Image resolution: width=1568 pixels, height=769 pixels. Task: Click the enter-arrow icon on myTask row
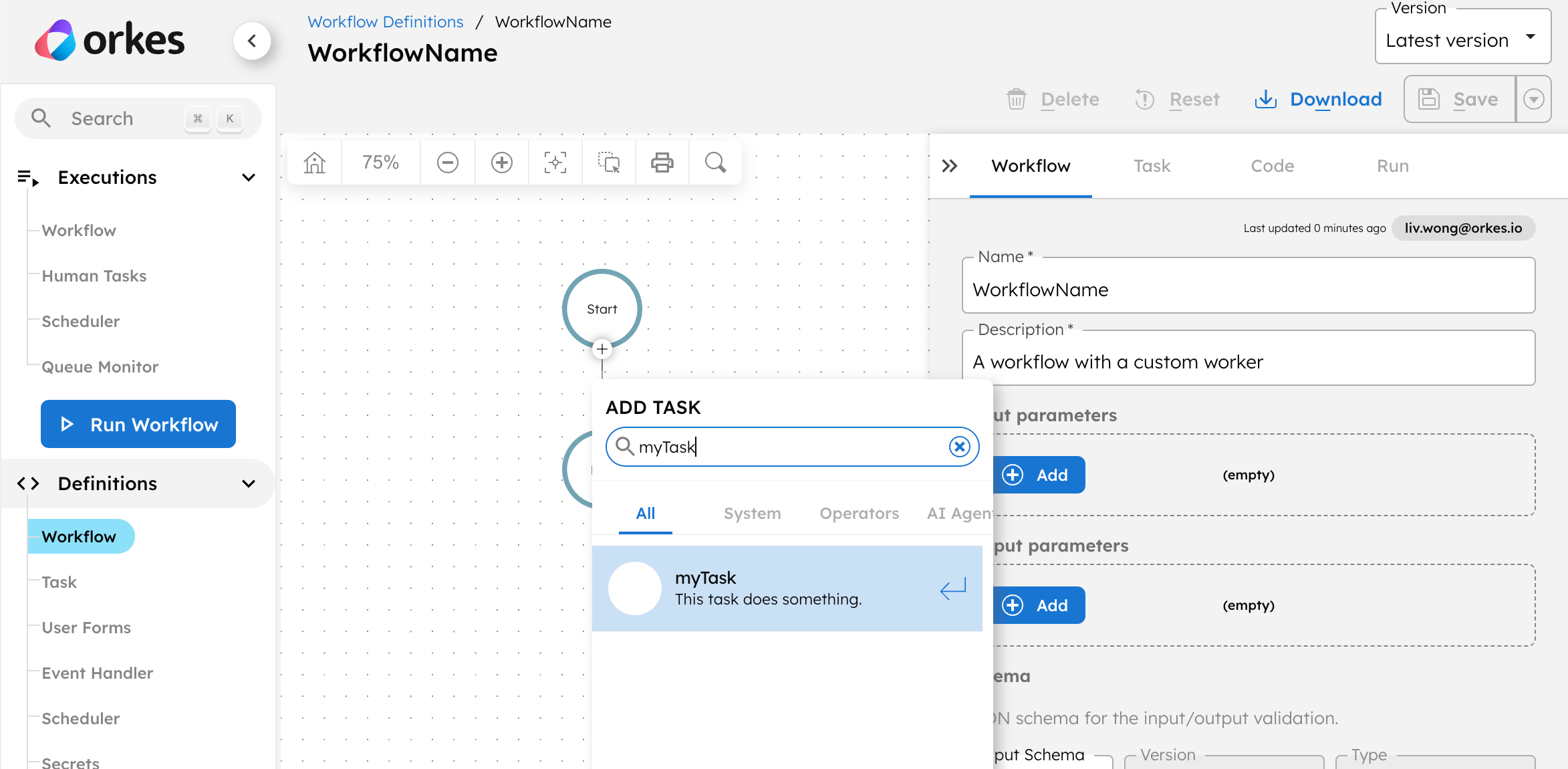point(953,588)
